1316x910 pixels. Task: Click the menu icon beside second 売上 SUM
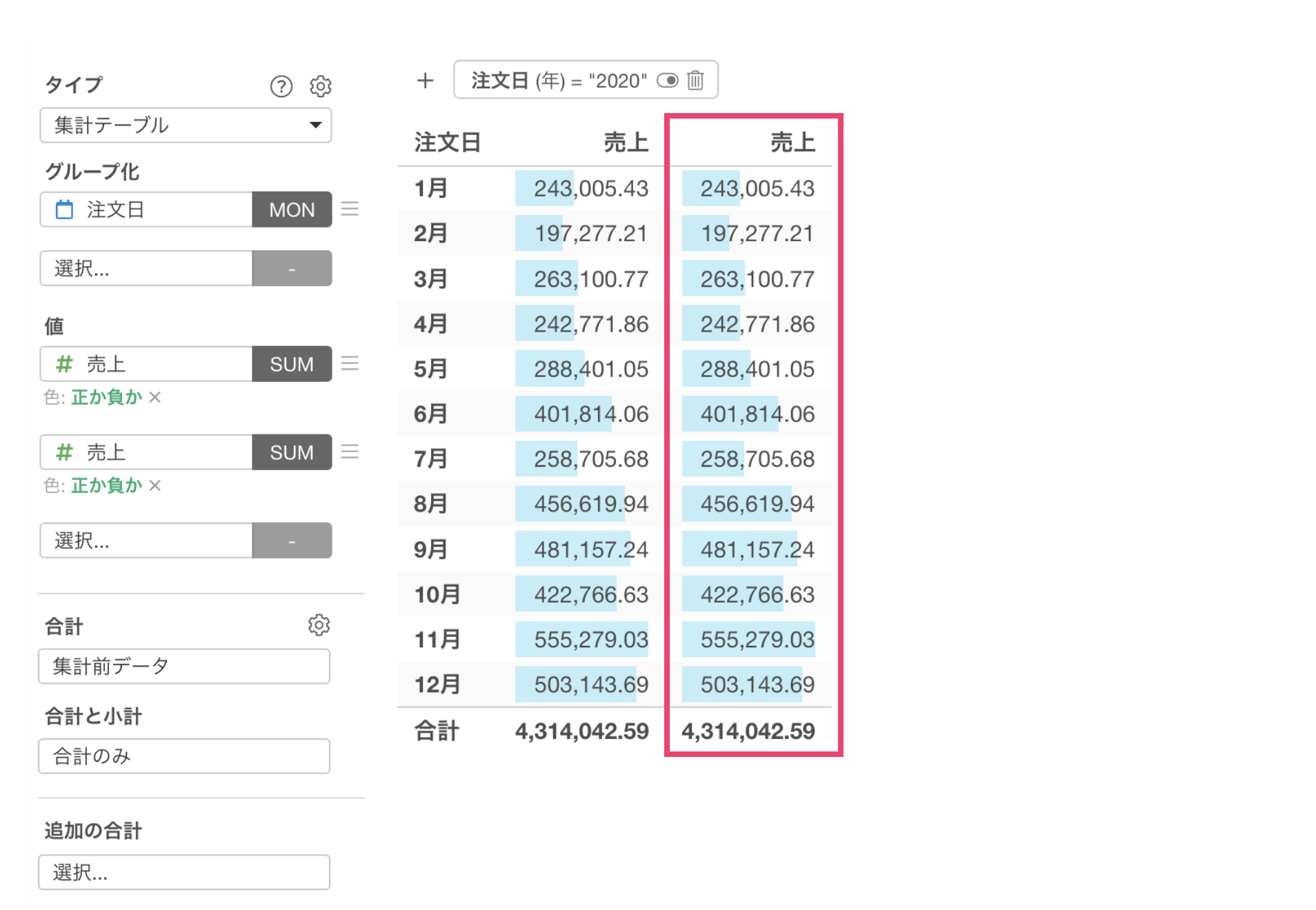coord(350,452)
